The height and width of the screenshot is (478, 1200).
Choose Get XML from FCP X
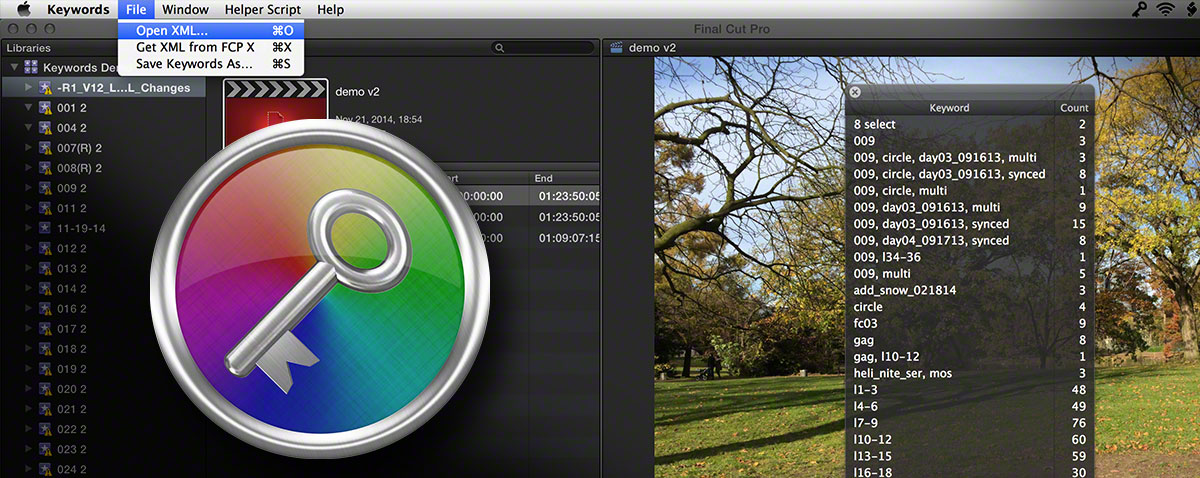[x=211, y=47]
